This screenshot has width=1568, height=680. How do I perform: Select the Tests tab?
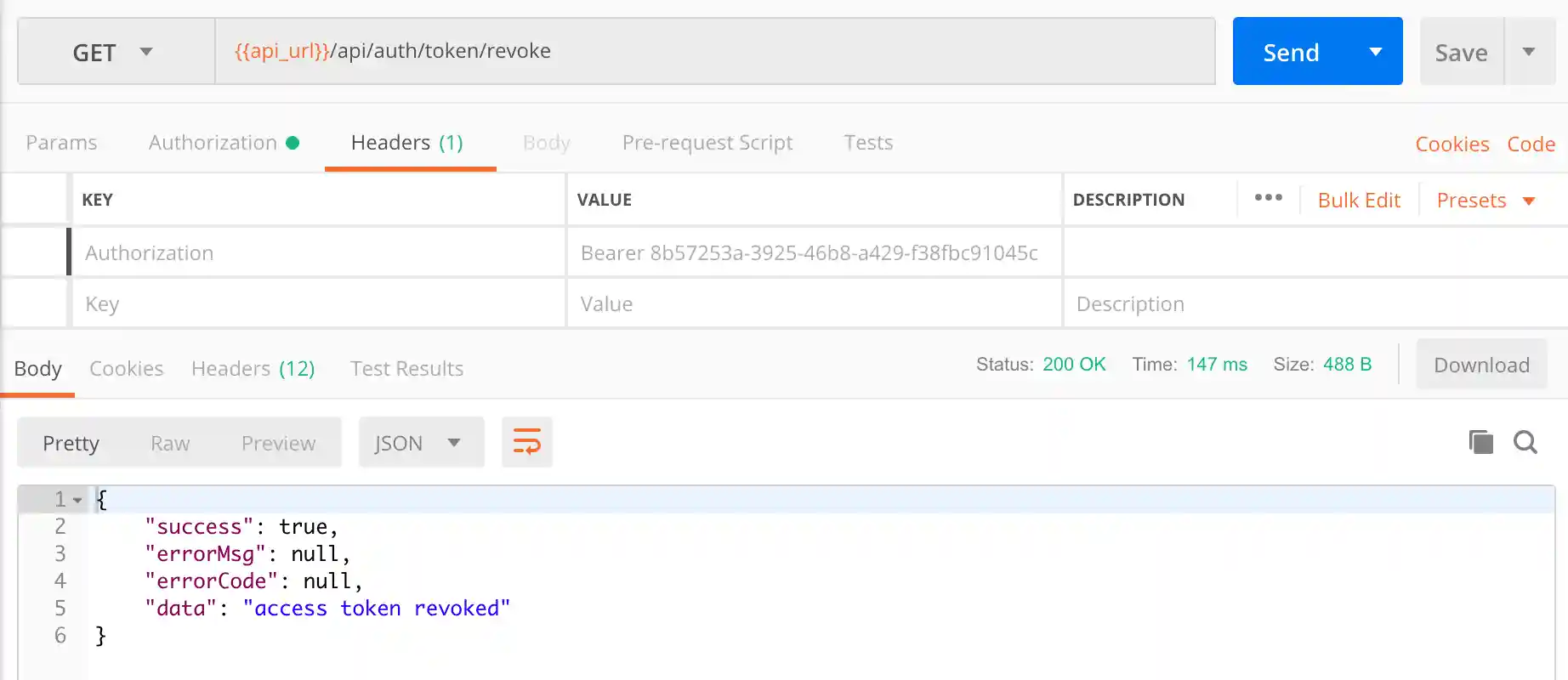(867, 143)
